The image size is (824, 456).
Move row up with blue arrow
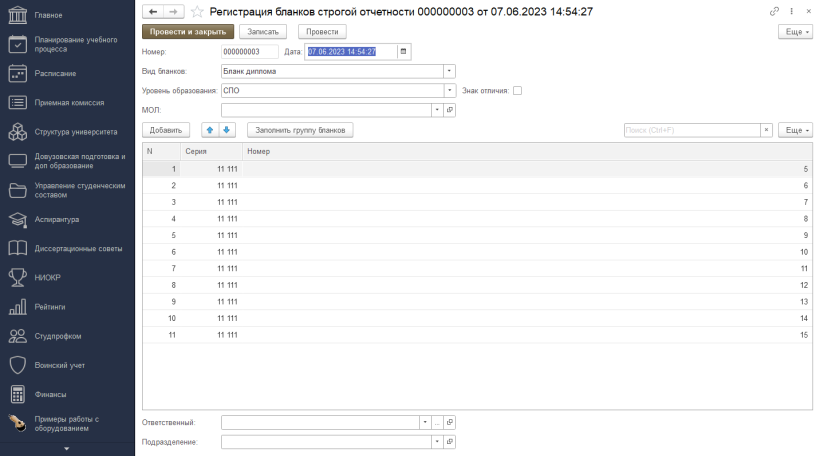(210, 130)
